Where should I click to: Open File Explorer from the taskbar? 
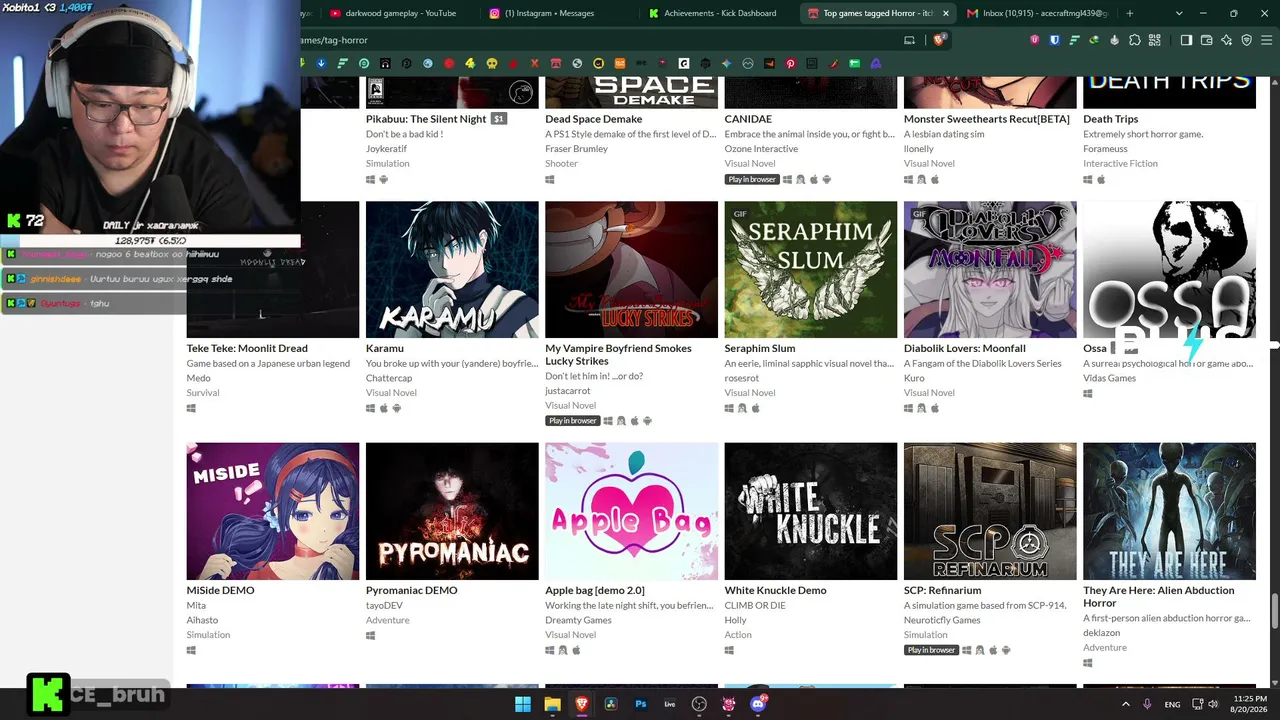point(552,704)
